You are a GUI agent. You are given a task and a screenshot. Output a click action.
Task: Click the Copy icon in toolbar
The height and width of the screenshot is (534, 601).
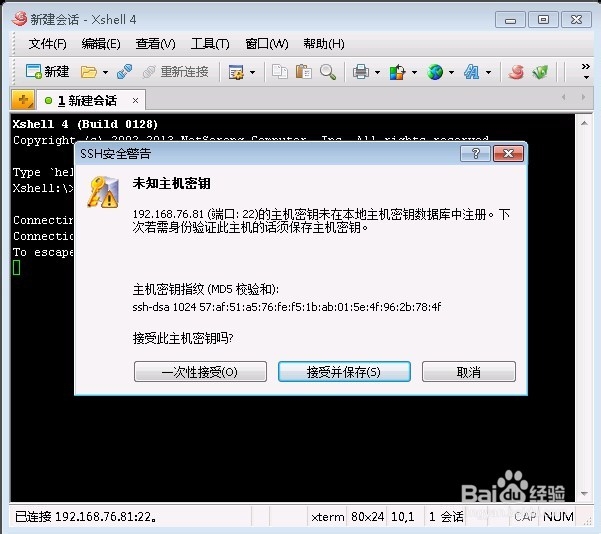pos(280,72)
